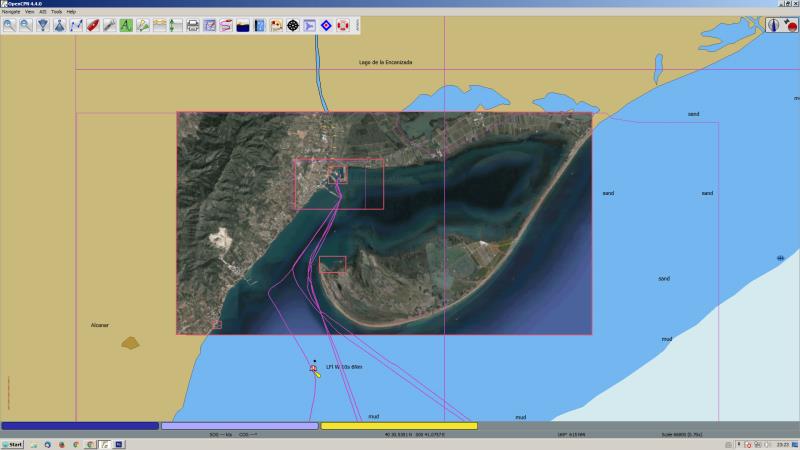Click the Zoom Out magnifier icon
Viewport: 800px width, 450px height.
26,25
